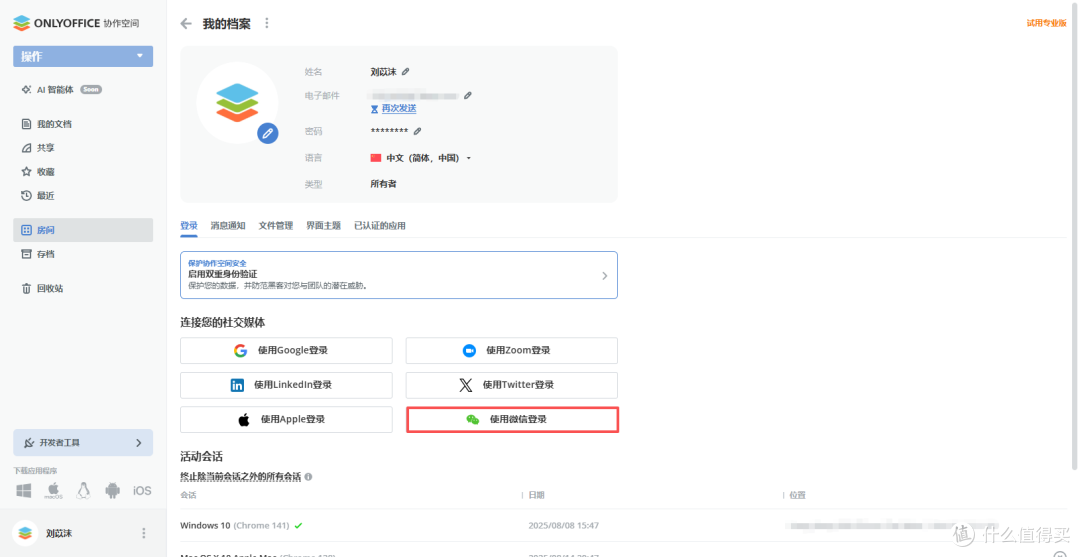Open the 启用双重身份验证 banner
This screenshot has height=557, width=1080.
(399, 275)
